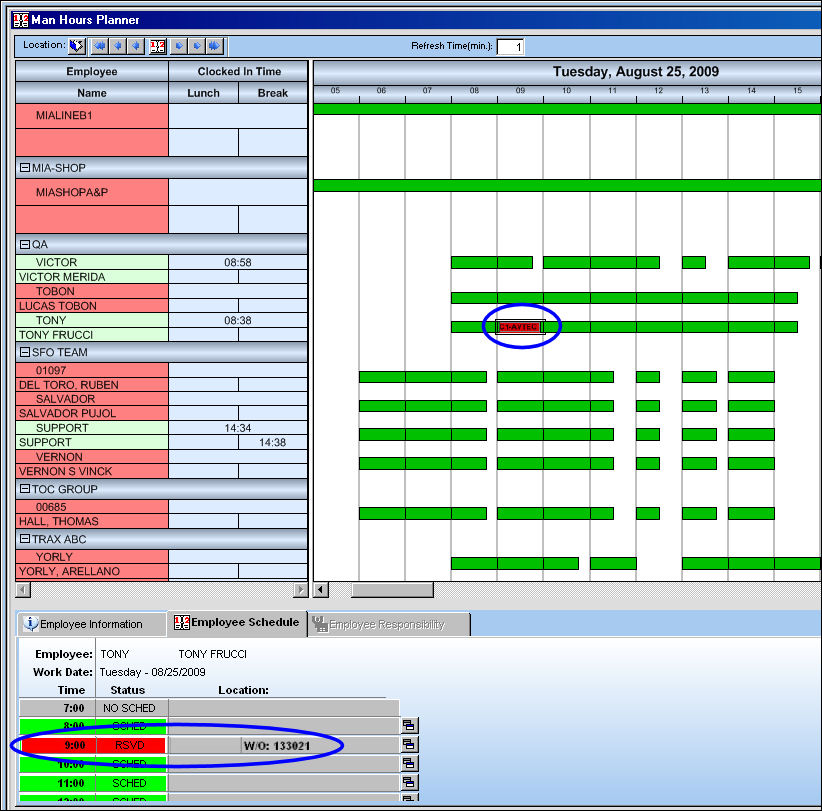Select the MIASHOPA&P employee row
The height and width of the screenshot is (811, 822).
(x=92, y=192)
